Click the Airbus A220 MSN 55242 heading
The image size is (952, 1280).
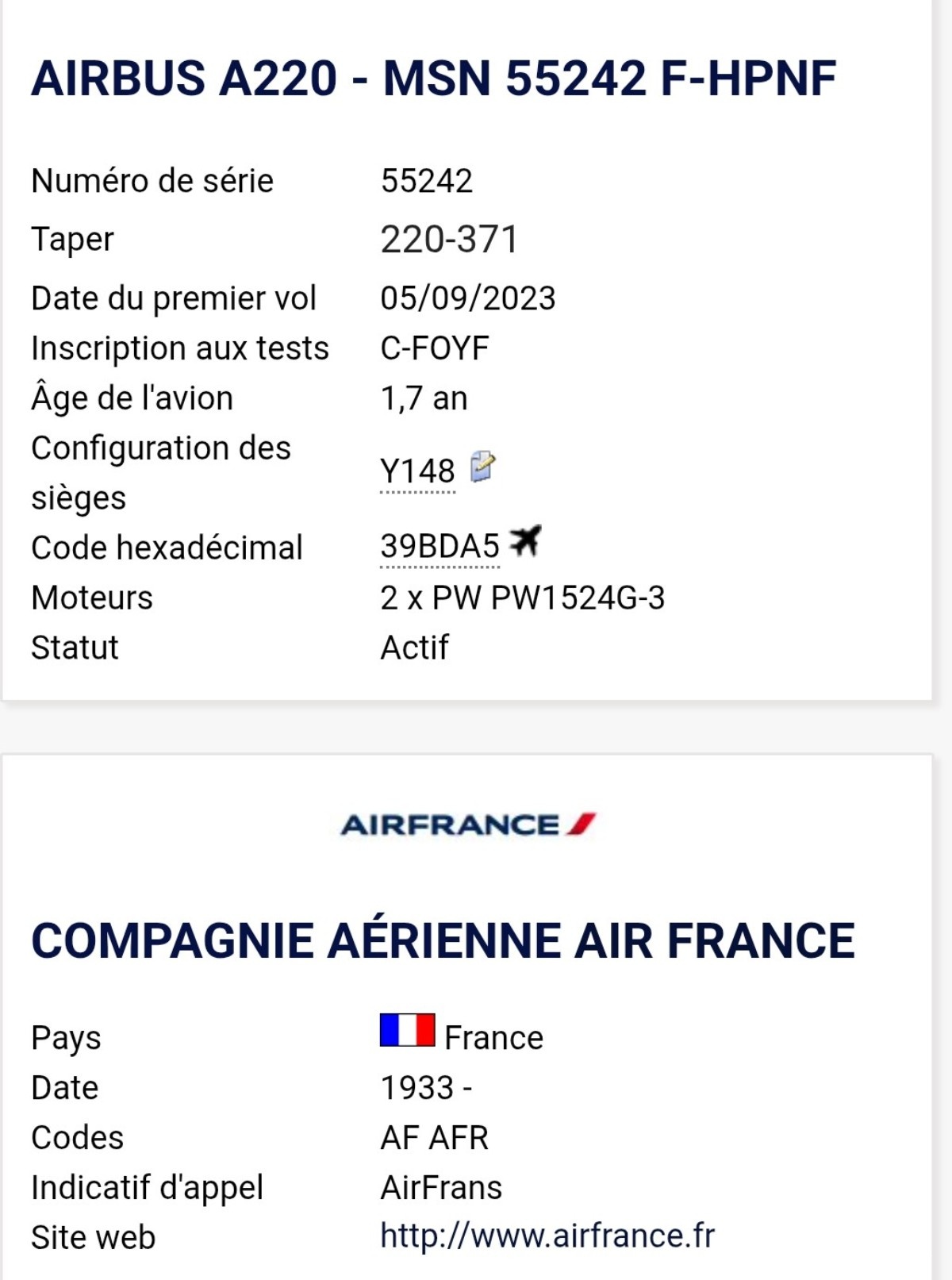point(433,79)
